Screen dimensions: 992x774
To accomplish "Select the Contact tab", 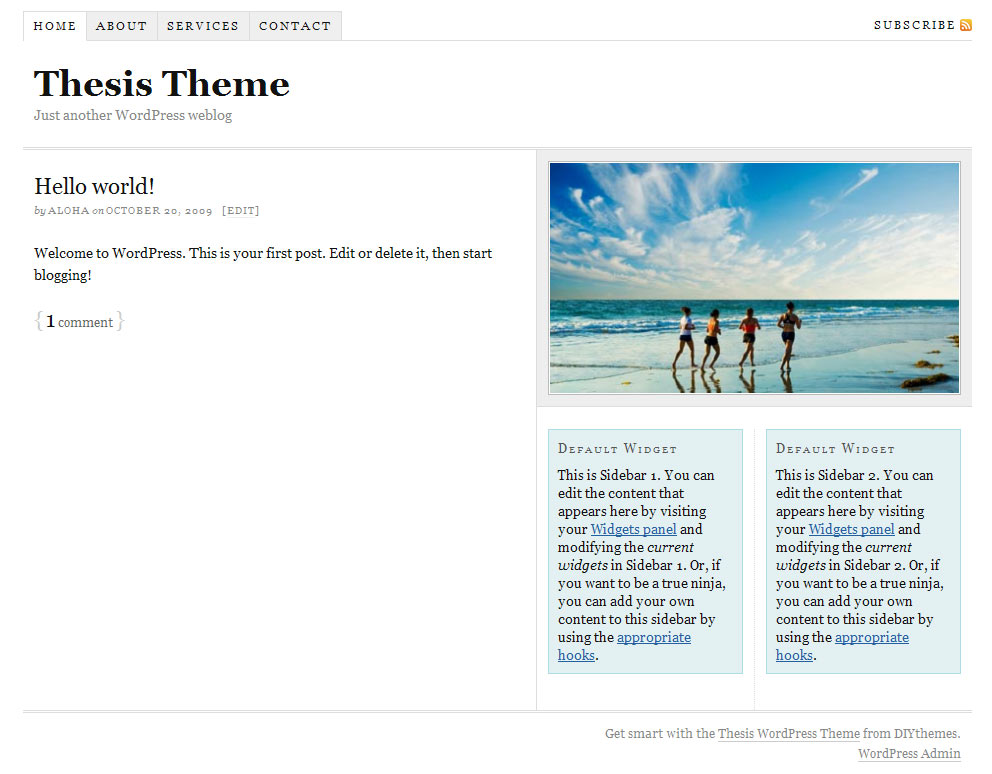I will click(295, 26).
